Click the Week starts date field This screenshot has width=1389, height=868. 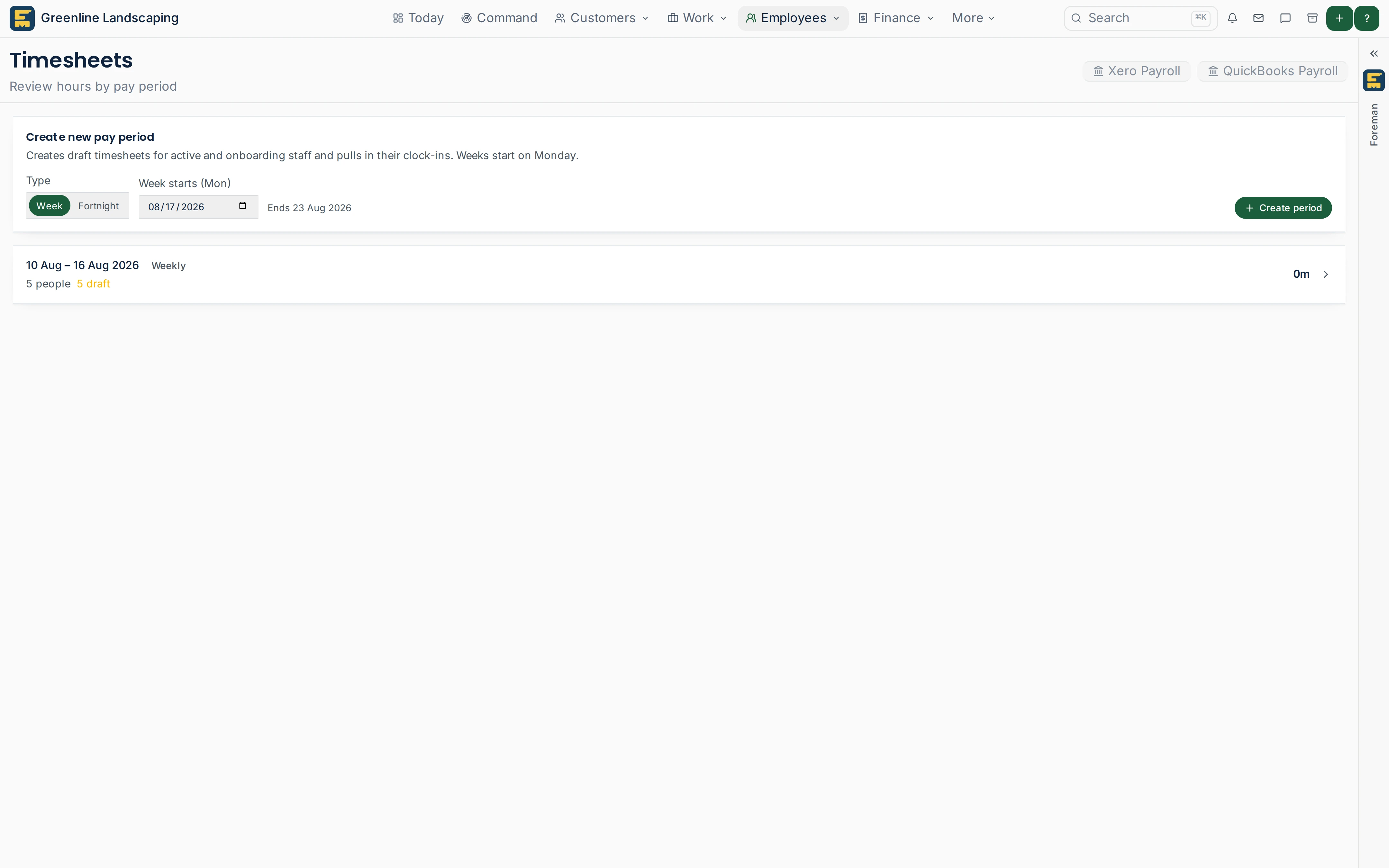pyautogui.click(x=198, y=207)
